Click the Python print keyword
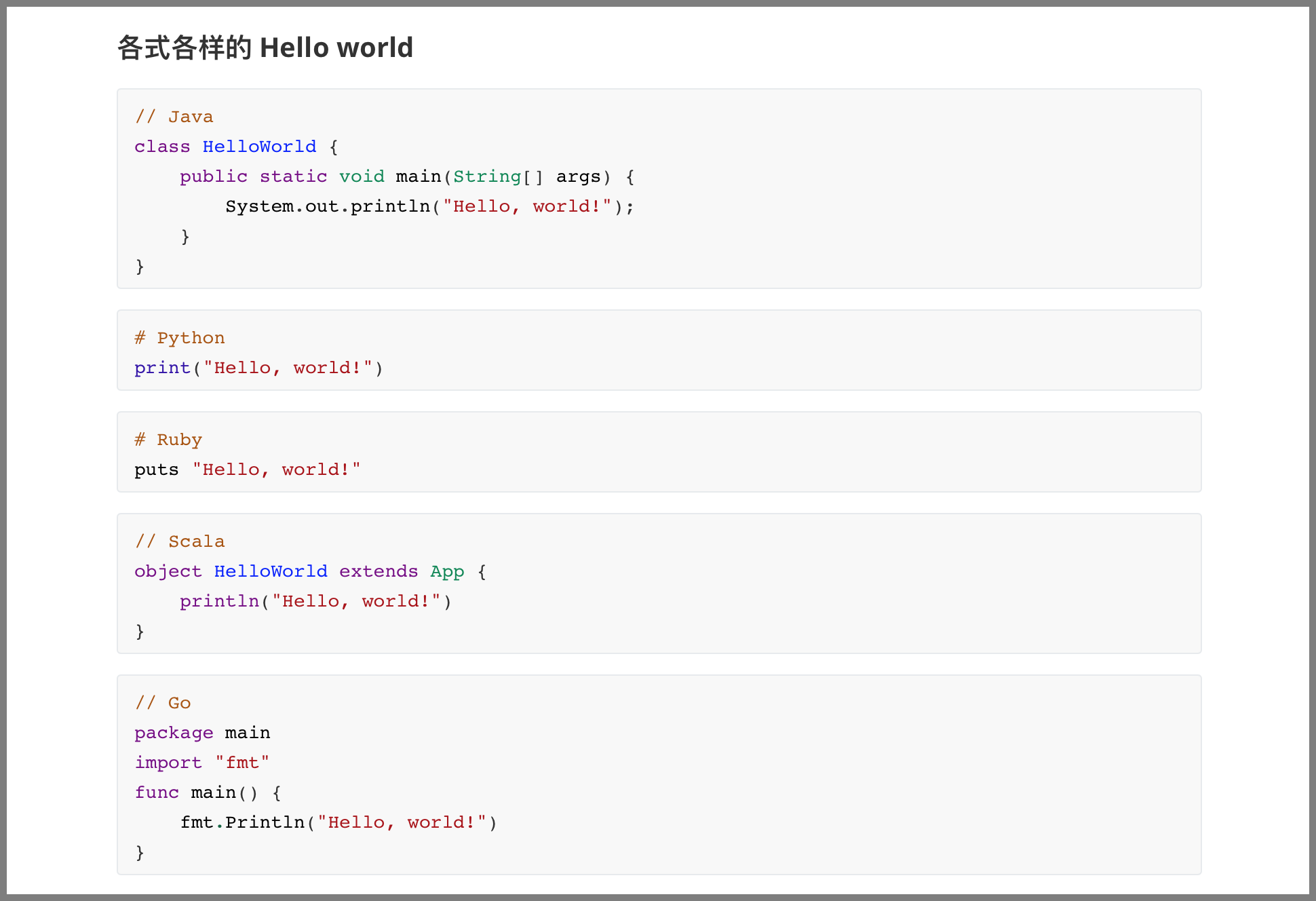This screenshot has height=901, width=1316. tap(162, 368)
